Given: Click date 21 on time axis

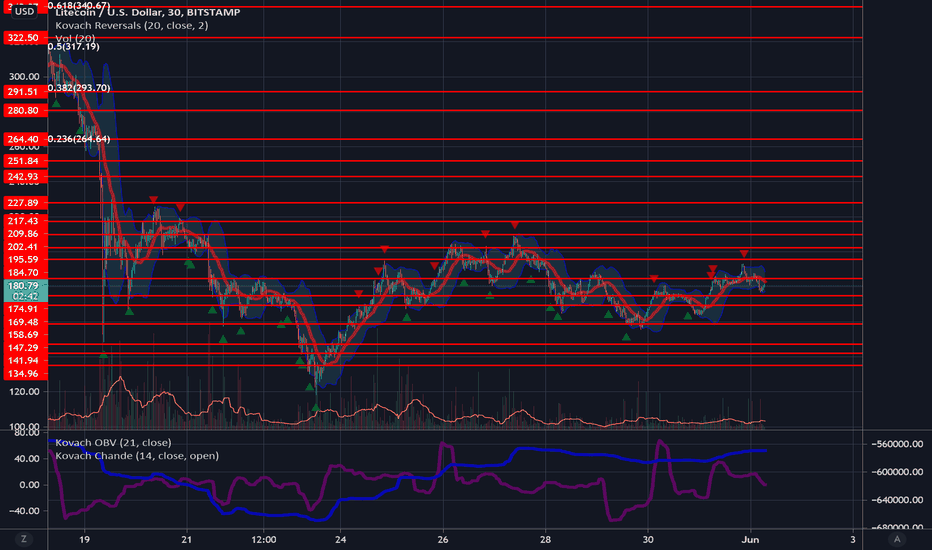Looking at the screenshot, I should coord(187,539).
